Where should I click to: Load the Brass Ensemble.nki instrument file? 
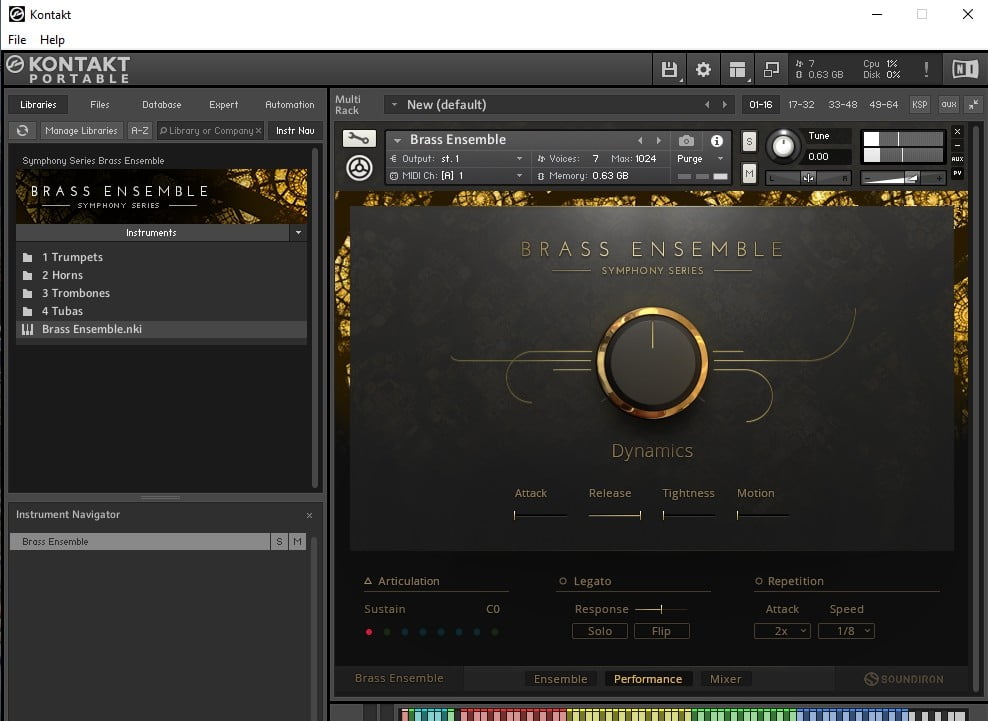[x=161, y=329]
